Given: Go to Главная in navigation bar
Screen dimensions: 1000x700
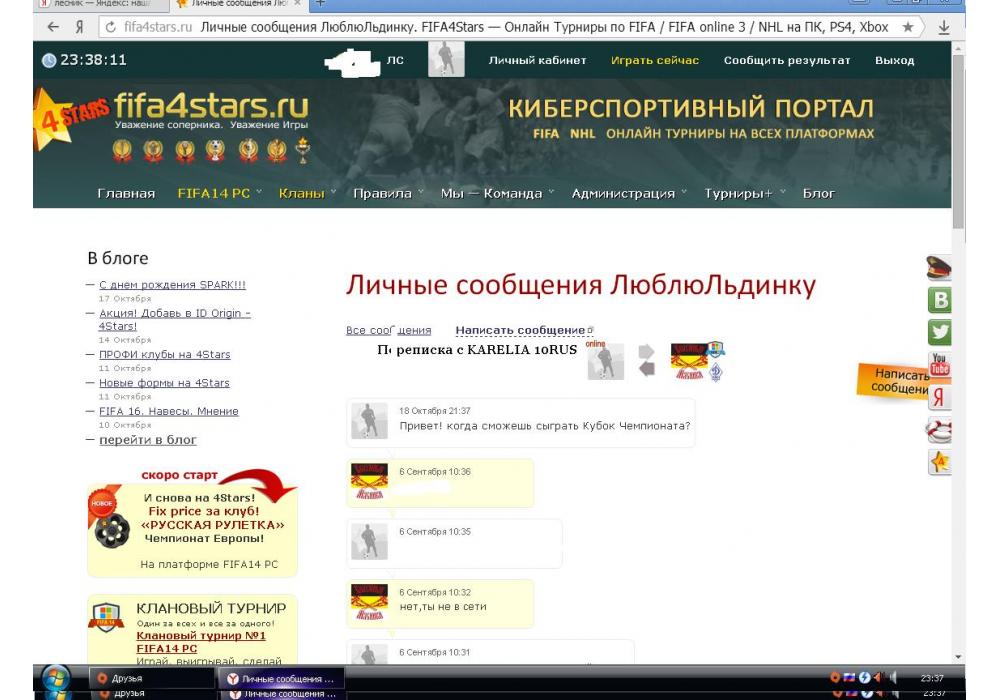Looking at the screenshot, I should tap(126, 193).
